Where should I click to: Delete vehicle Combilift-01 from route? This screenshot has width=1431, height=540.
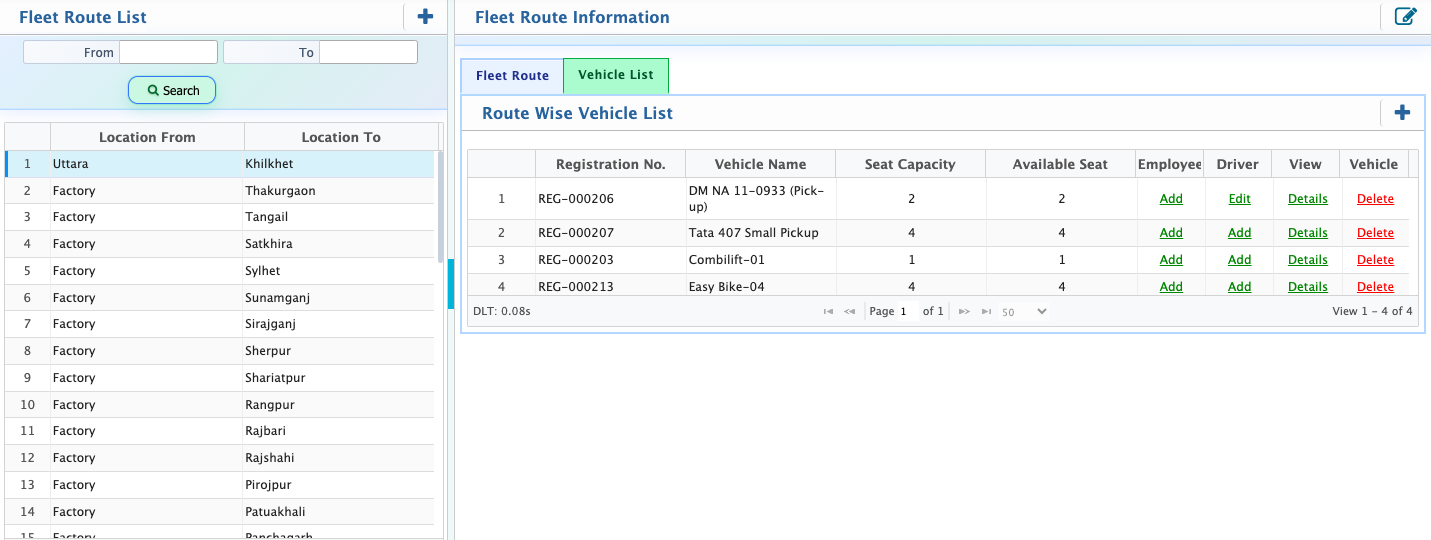pos(1375,260)
